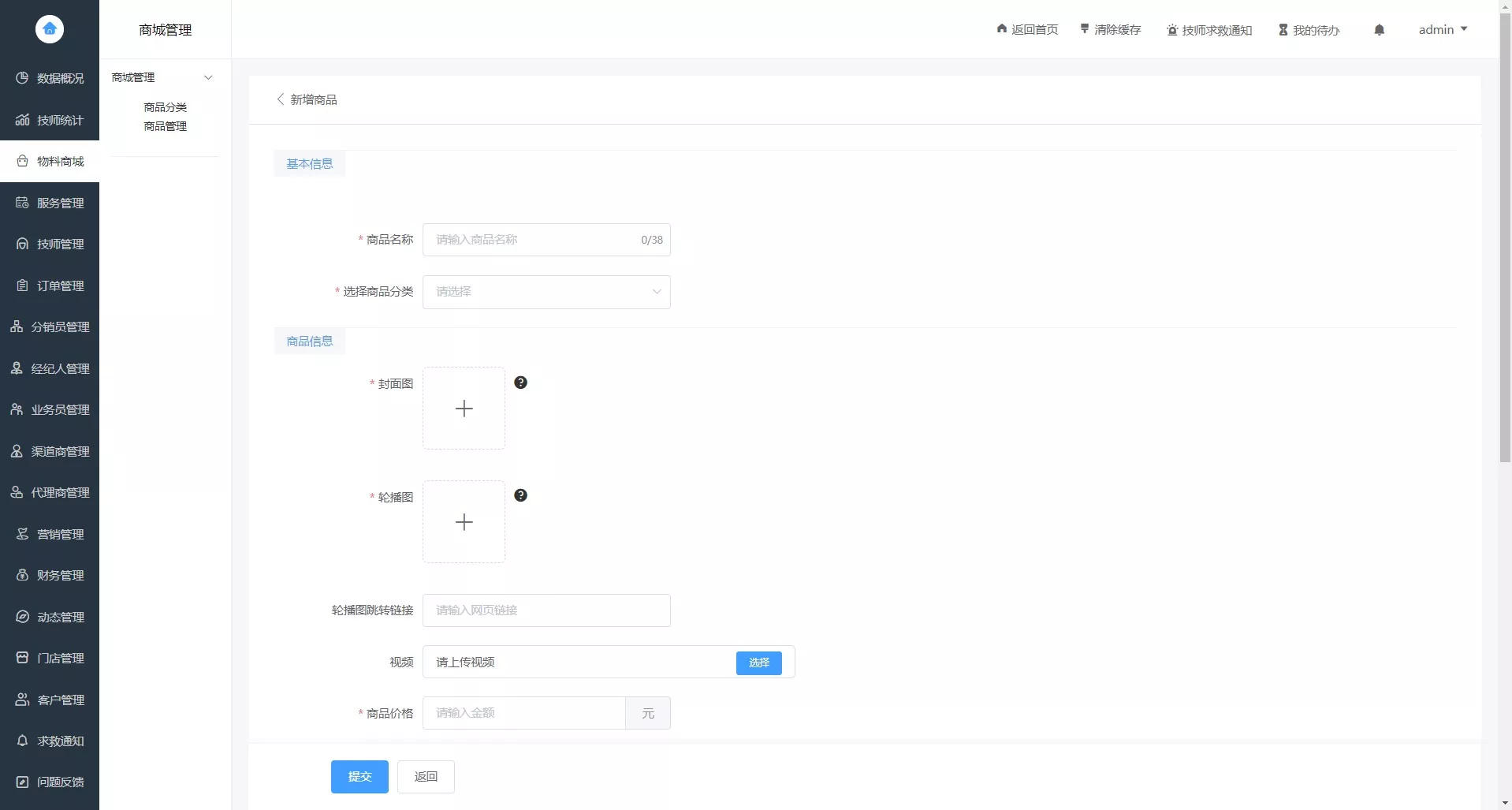The height and width of the screenshot is (810, 1512).
Task: Open 商品分类 in the submenu
Action: pyautogui.click(x=165, y=107)
